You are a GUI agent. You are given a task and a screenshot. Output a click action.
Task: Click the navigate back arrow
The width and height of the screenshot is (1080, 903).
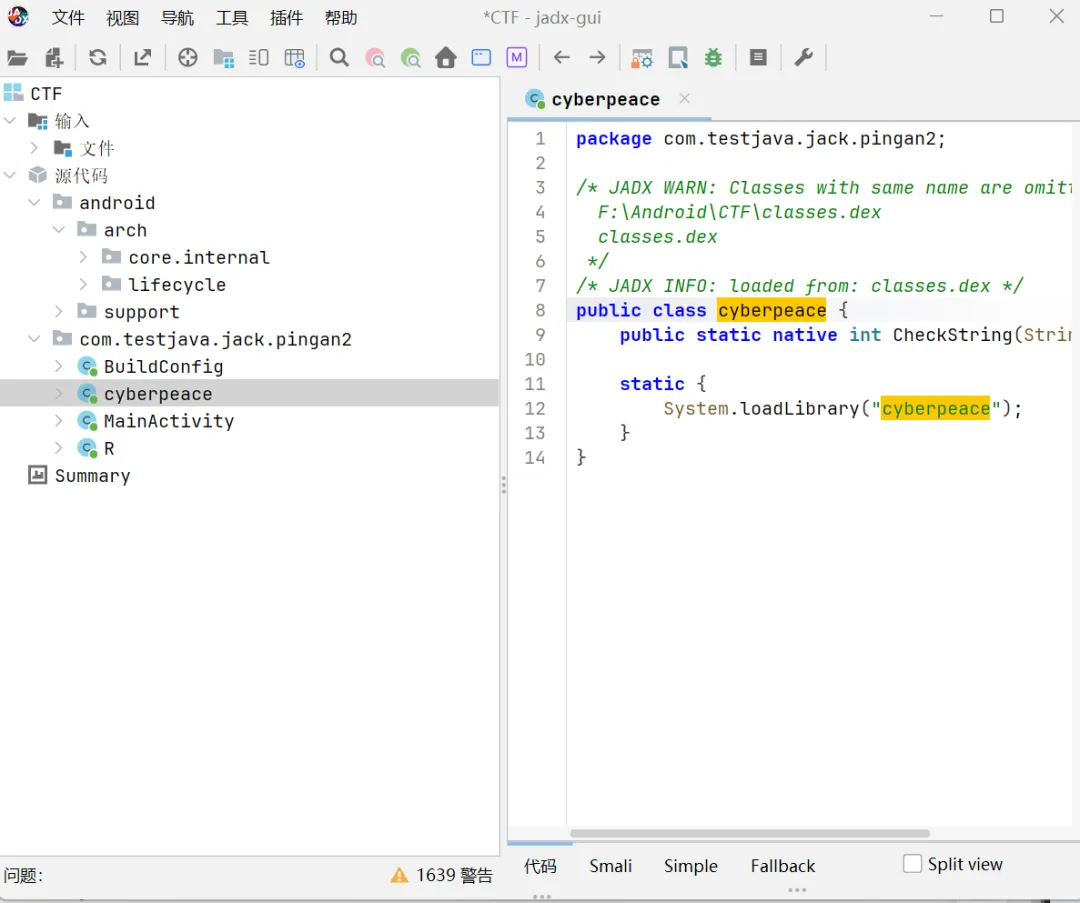[x=562, y=58]
